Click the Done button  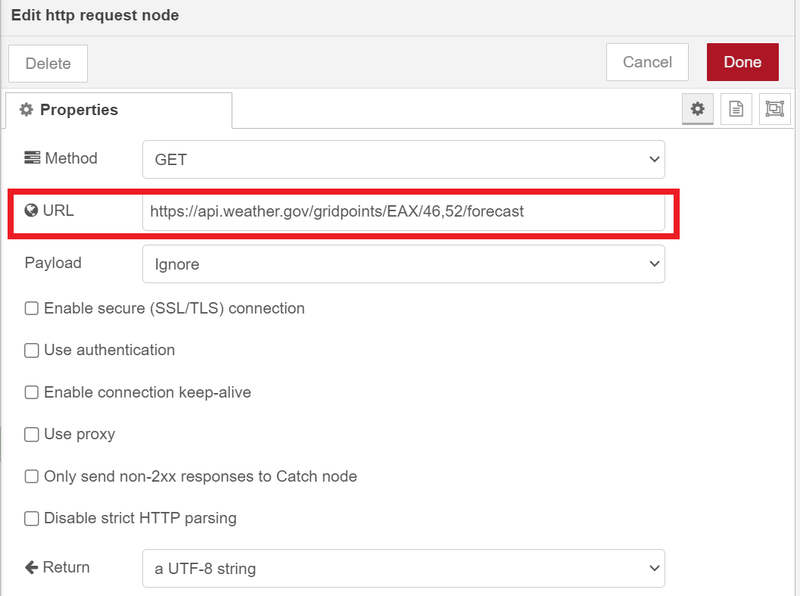[x=742, y=61]
